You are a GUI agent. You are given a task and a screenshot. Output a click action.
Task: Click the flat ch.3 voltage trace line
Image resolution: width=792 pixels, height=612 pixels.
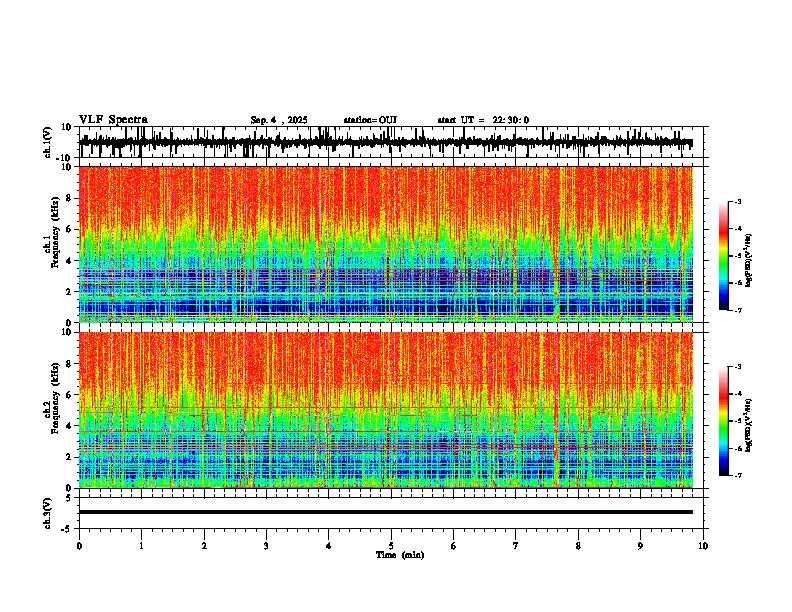[386, 512]
